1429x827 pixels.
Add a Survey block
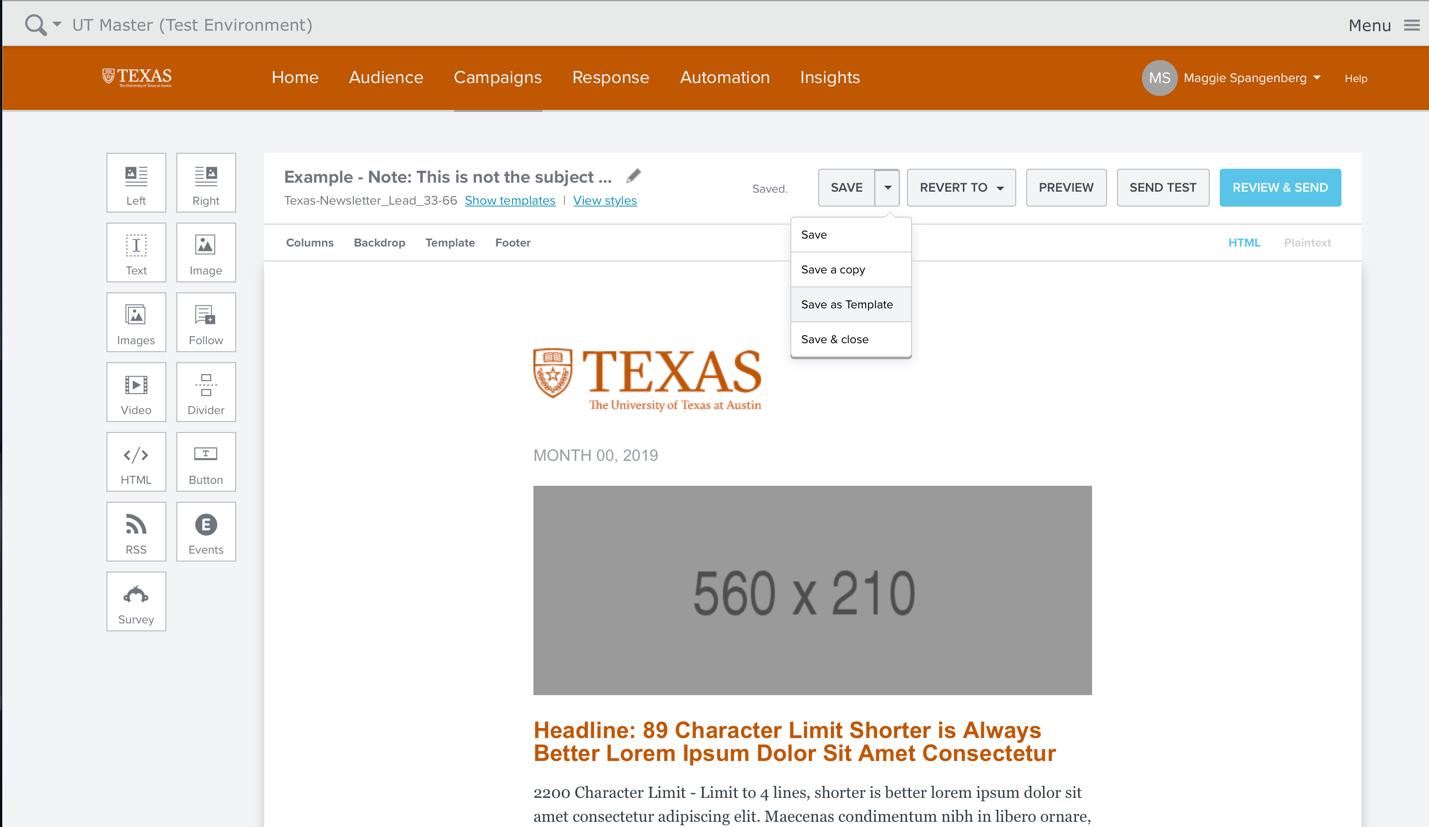(x=136, y=601)
